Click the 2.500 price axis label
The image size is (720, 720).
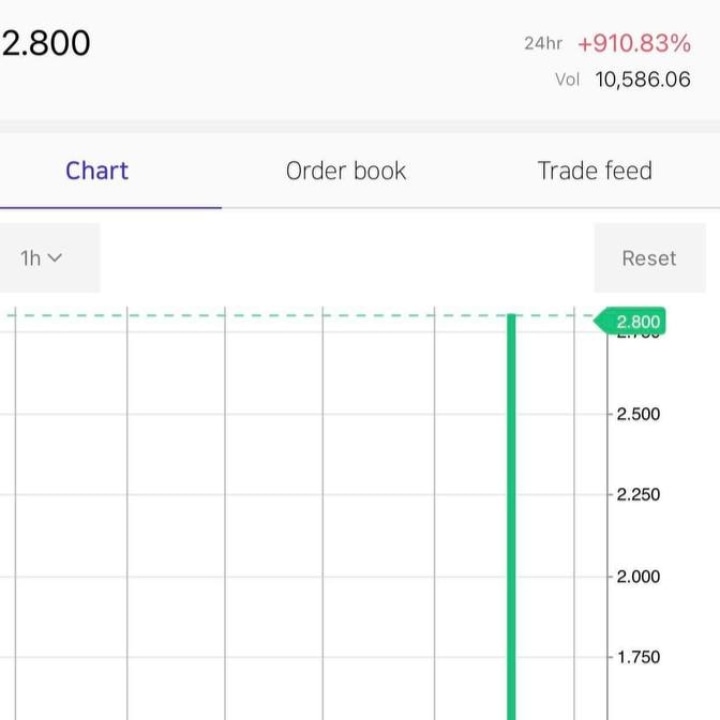point(638,414)
